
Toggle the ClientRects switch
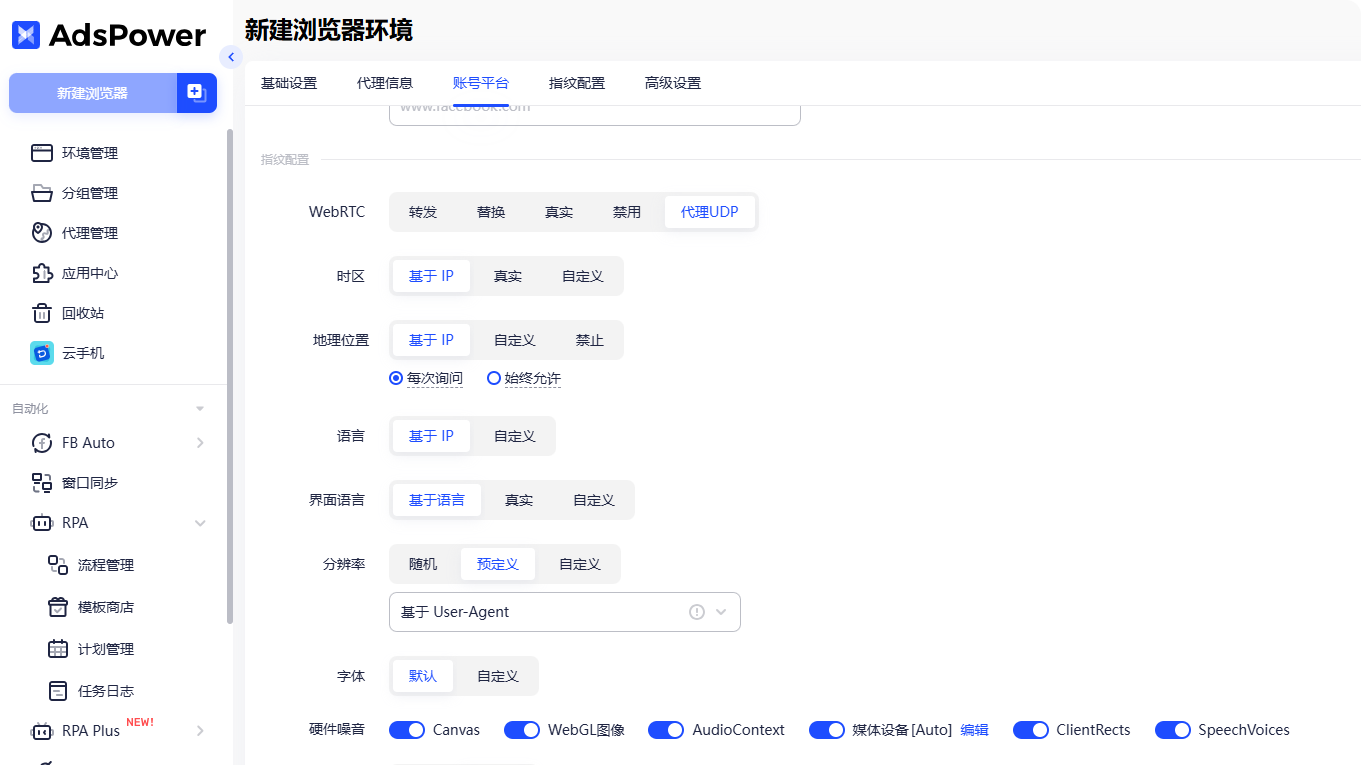click(x=1031, y=730)
